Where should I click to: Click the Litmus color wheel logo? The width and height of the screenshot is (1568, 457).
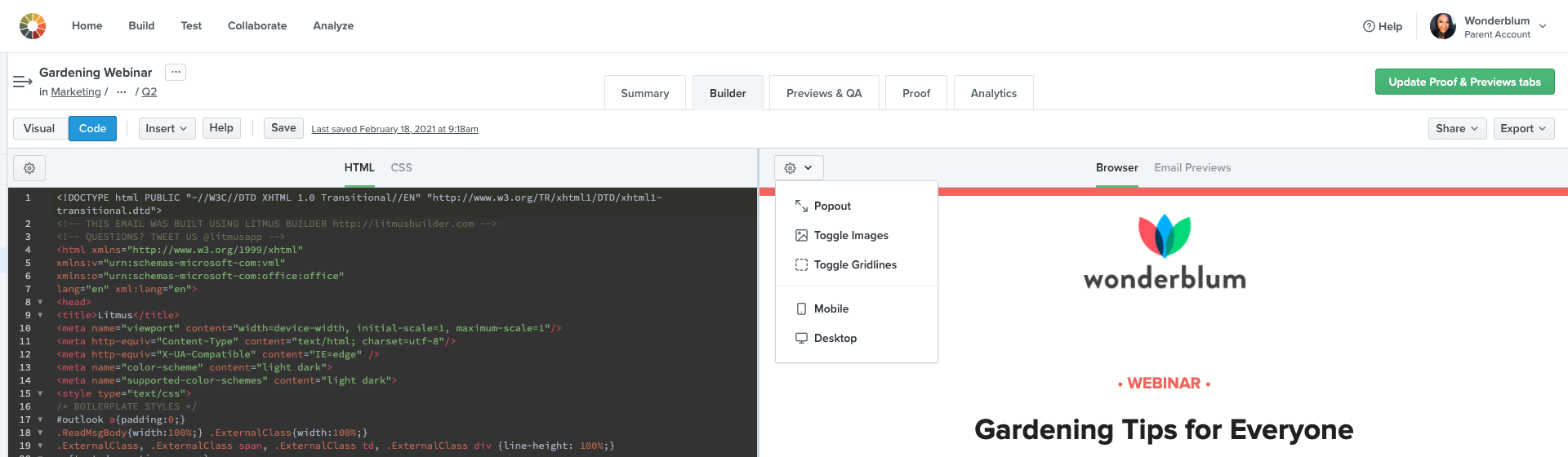pyautogui.click(x=33, y=26)
